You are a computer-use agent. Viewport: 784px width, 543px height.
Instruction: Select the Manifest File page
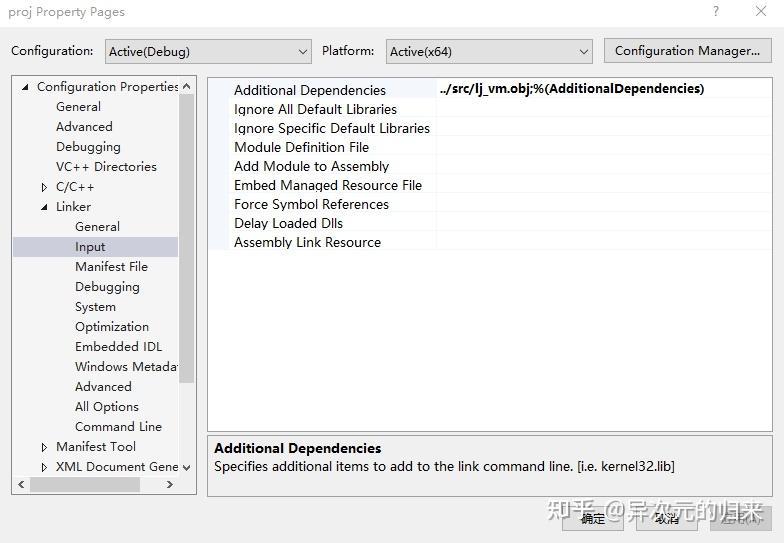pos(111,267)
